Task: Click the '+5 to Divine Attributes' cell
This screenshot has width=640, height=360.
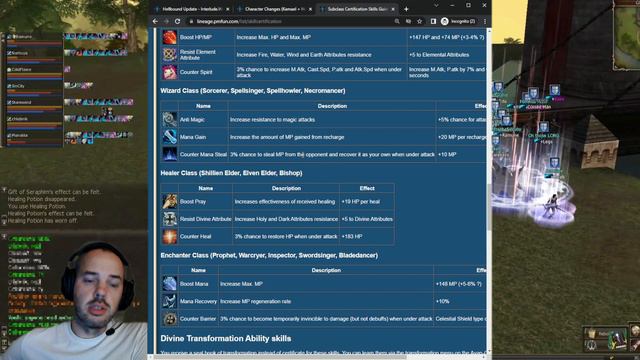Action: coord(367,219)
